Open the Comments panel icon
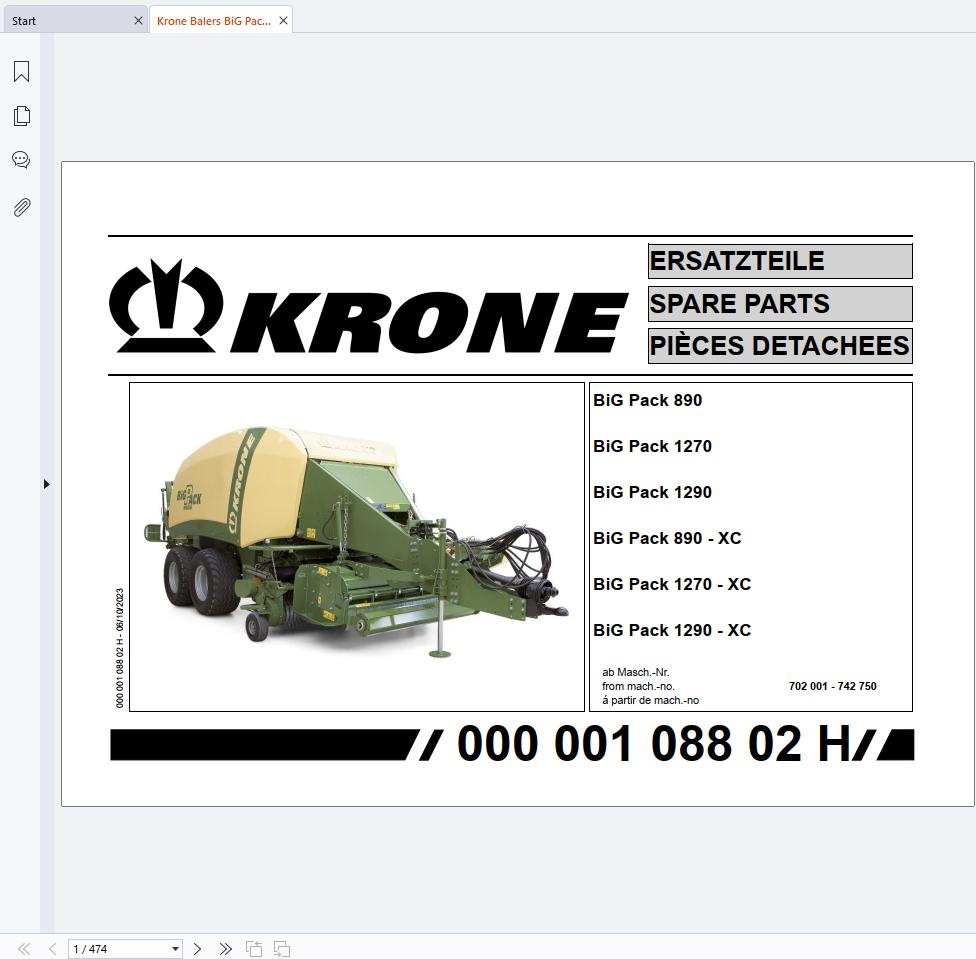Viewport: 976px width, 959px height. coord(21,160)
